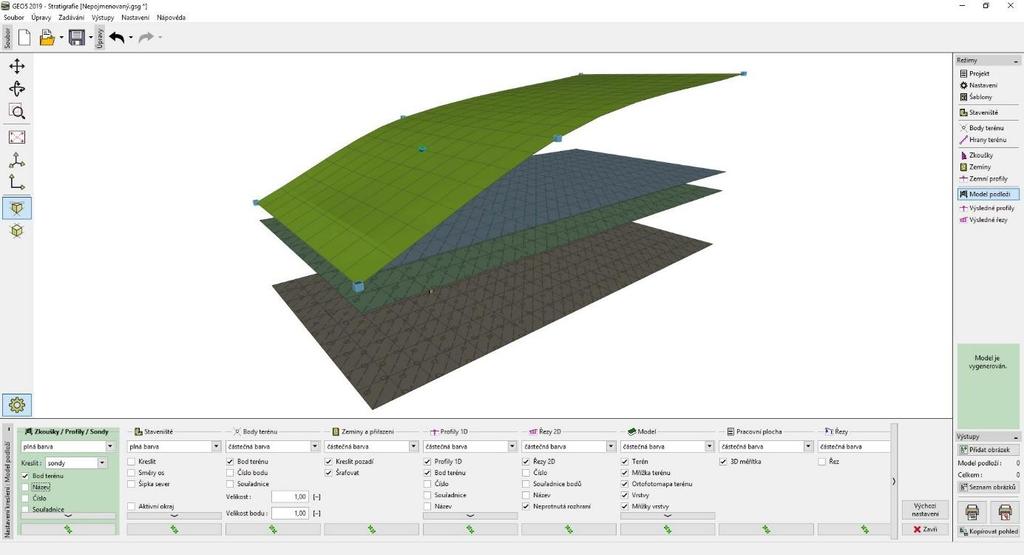Open drawing settings with the gear icon

tap(17, 405)
